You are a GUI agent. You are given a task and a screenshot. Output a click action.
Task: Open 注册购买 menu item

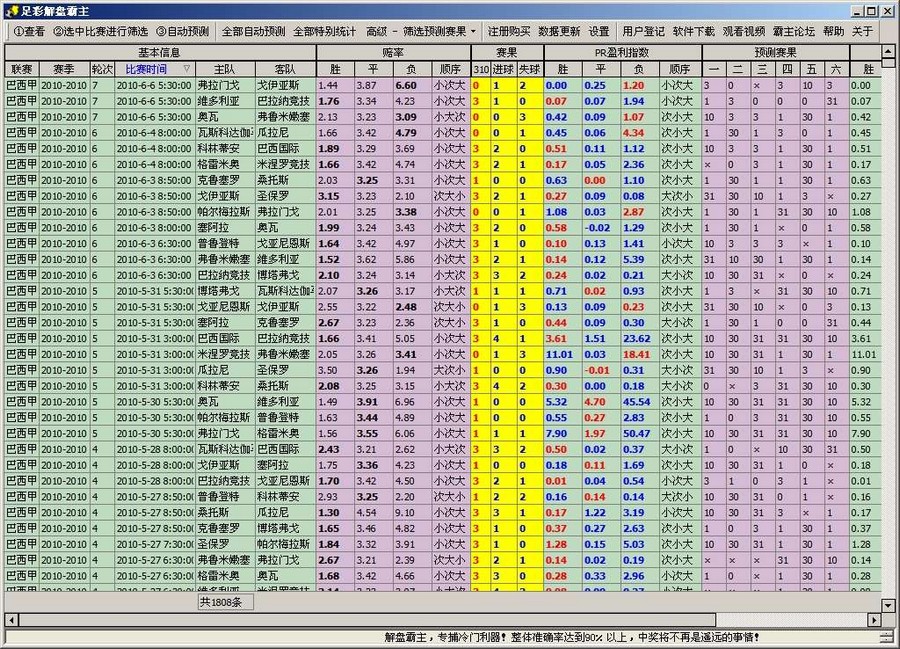[x=509, y=32]
